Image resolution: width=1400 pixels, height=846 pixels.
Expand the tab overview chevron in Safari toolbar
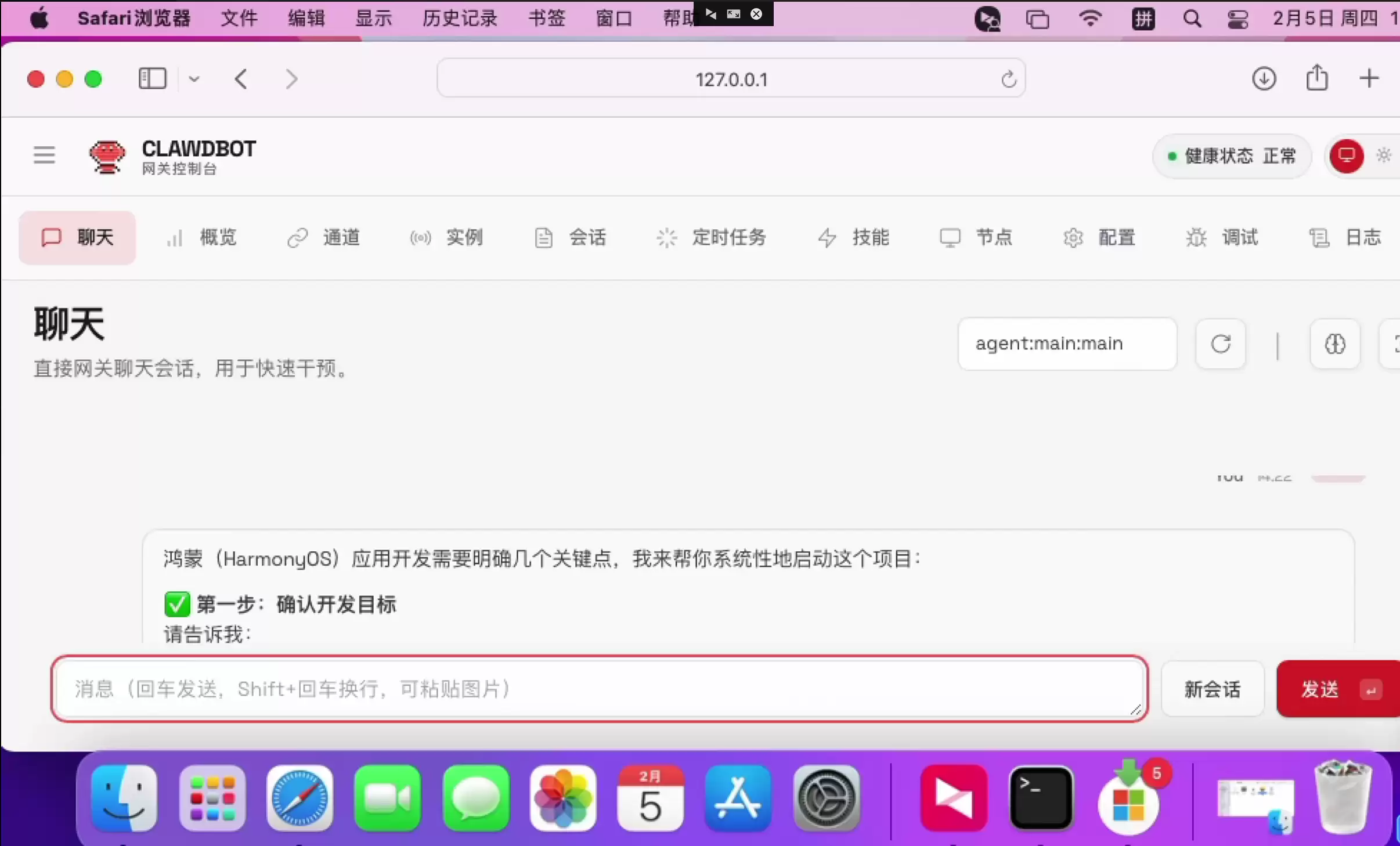(193, 78)
